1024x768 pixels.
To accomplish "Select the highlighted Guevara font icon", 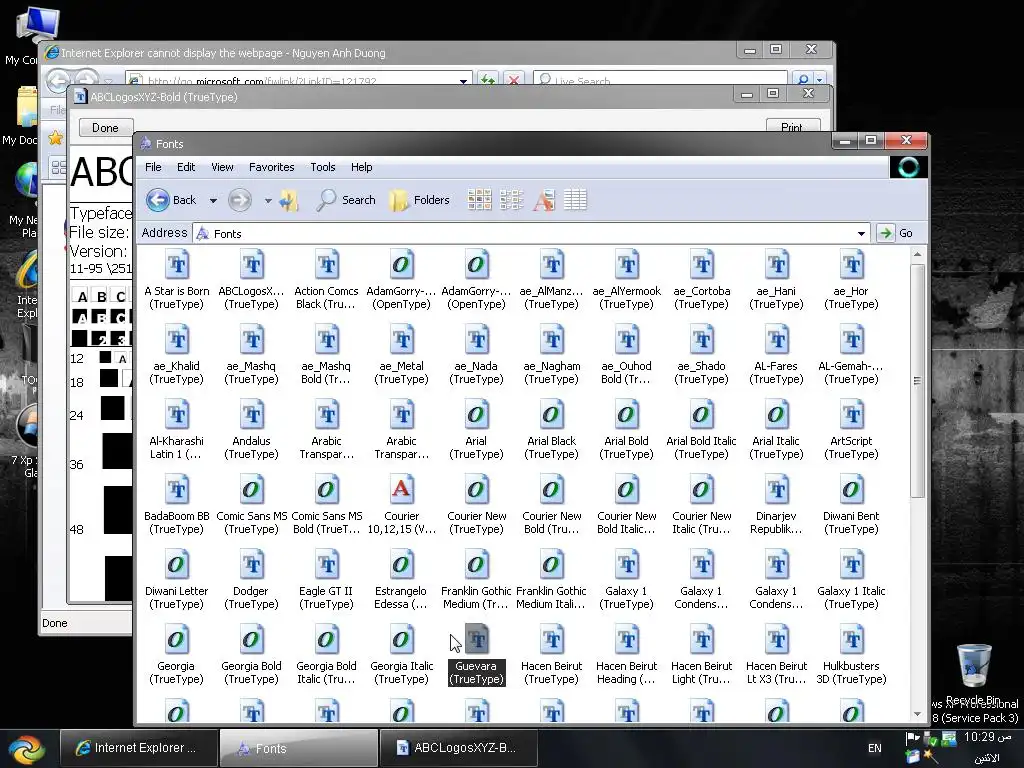I will pyautogui.click(x=477, y=641).
